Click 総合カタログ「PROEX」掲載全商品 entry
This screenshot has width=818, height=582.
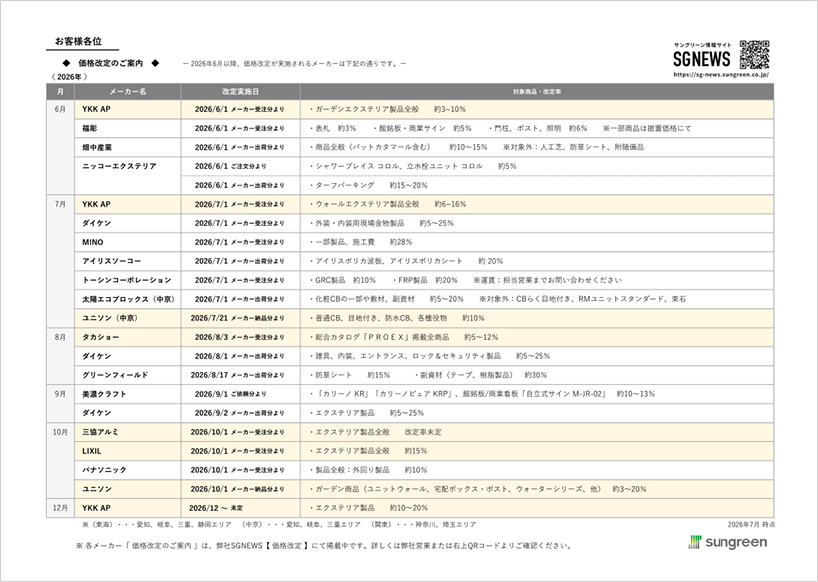pyautogui.click(x=404, y=337)
